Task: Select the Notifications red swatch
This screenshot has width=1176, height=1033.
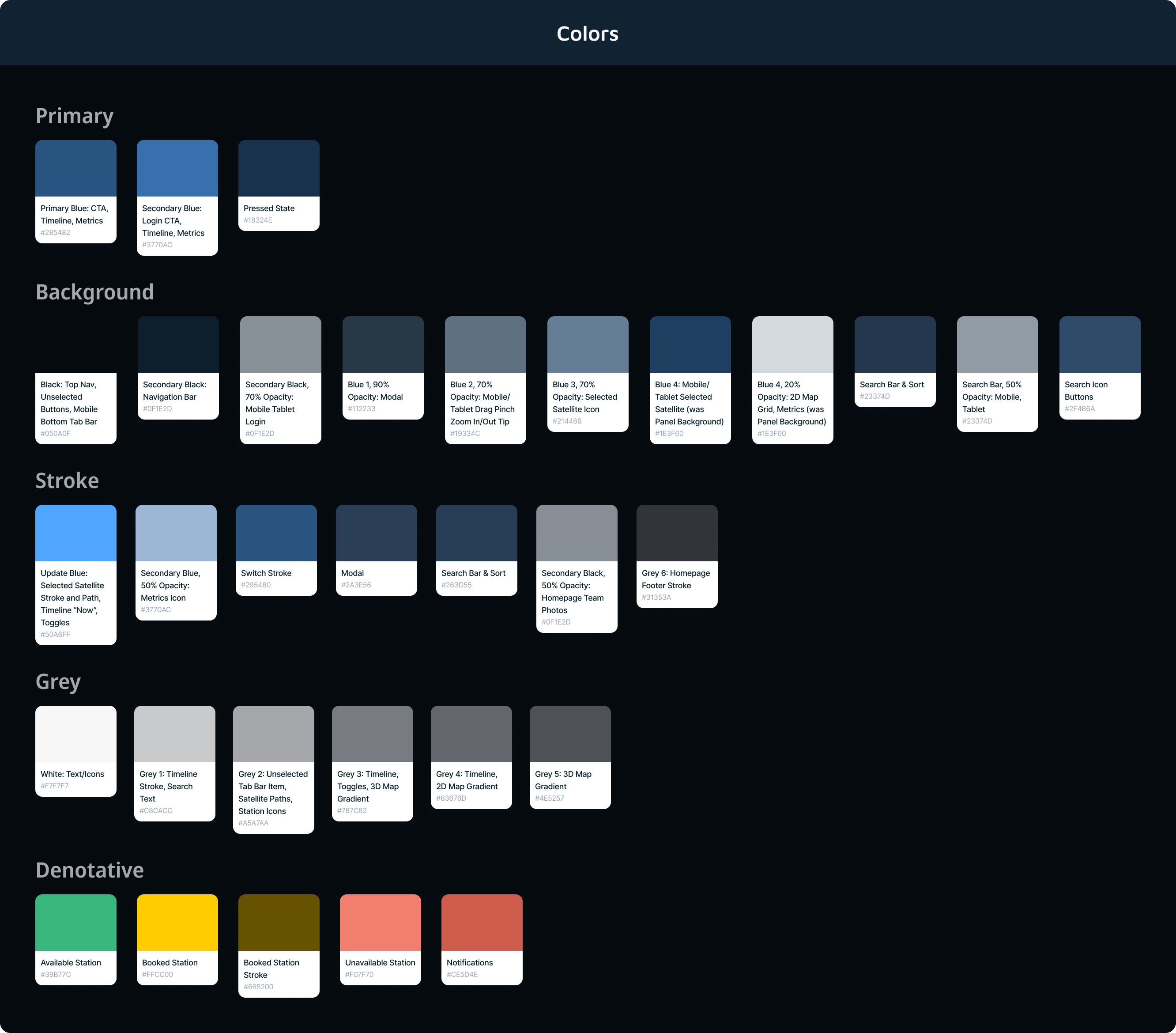Action: tap(482, 923)
